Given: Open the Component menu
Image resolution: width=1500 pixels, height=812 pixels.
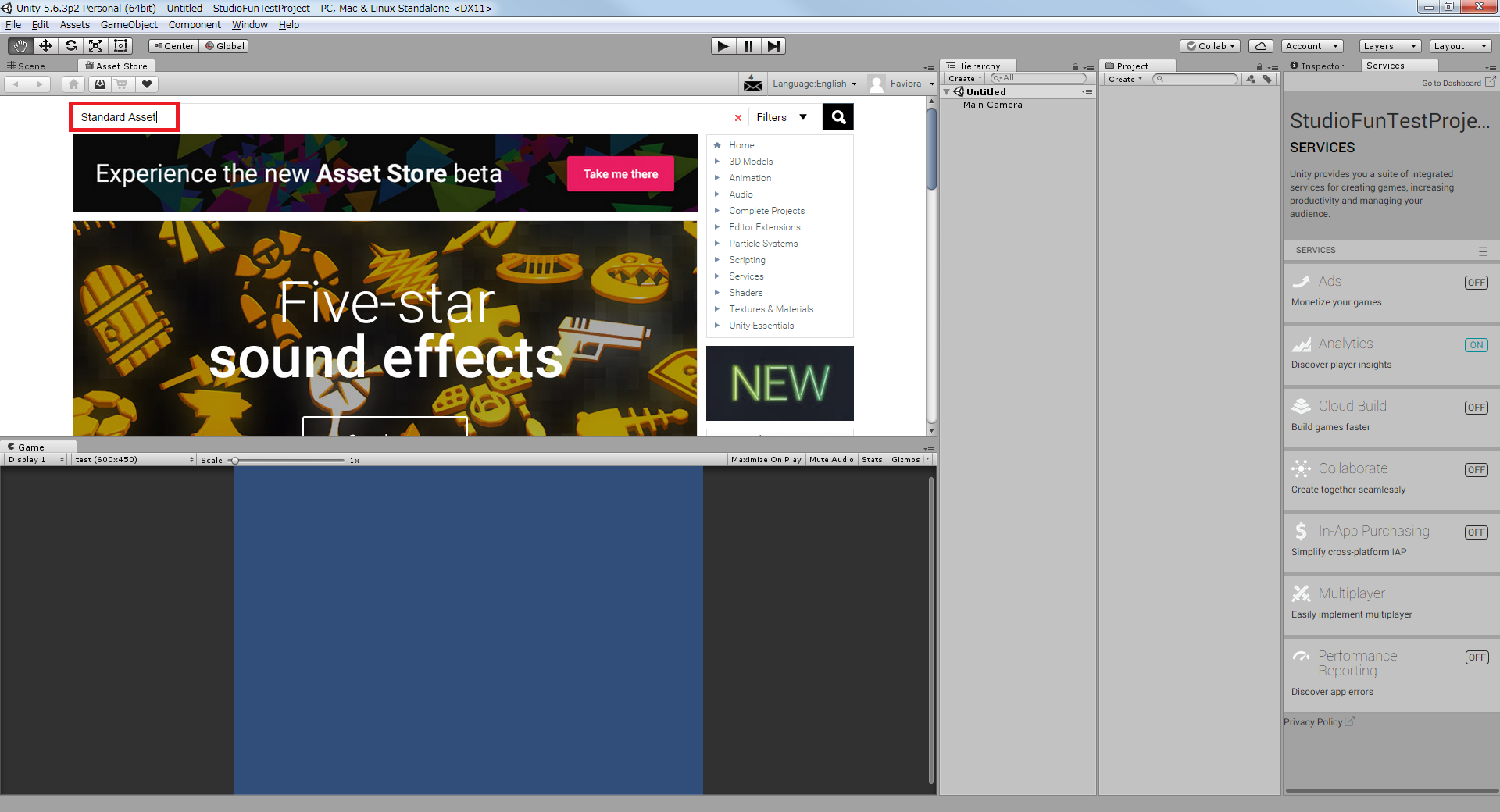Looking at the screenshot, I should pyautogui.click(x=195, y=25).
